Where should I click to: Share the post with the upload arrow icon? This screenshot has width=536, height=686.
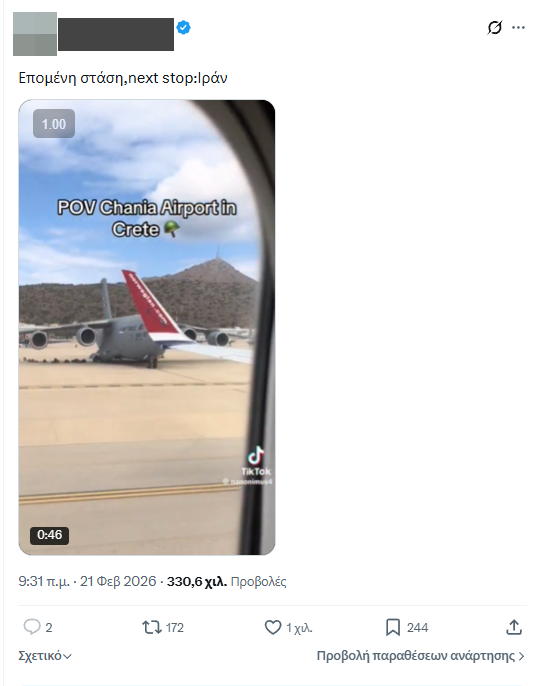click(514, 627)
